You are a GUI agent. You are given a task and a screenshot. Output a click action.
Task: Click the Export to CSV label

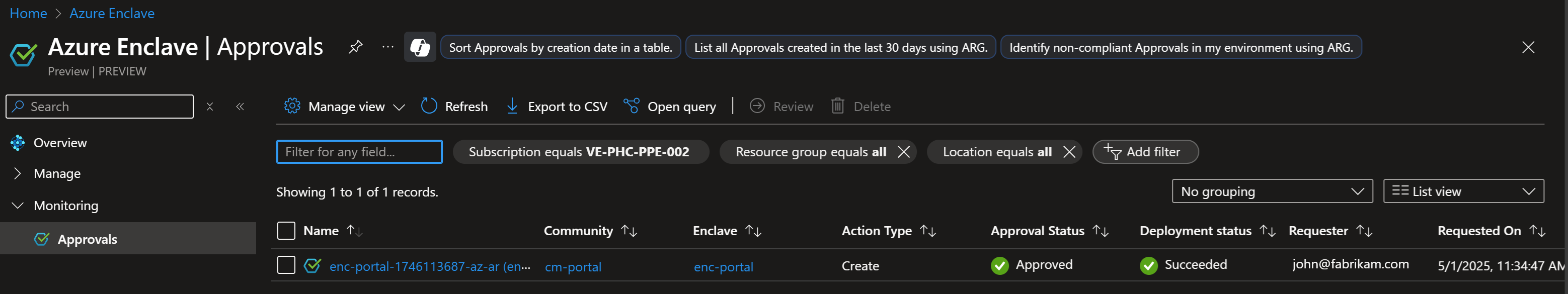click(x=567, y=107)
